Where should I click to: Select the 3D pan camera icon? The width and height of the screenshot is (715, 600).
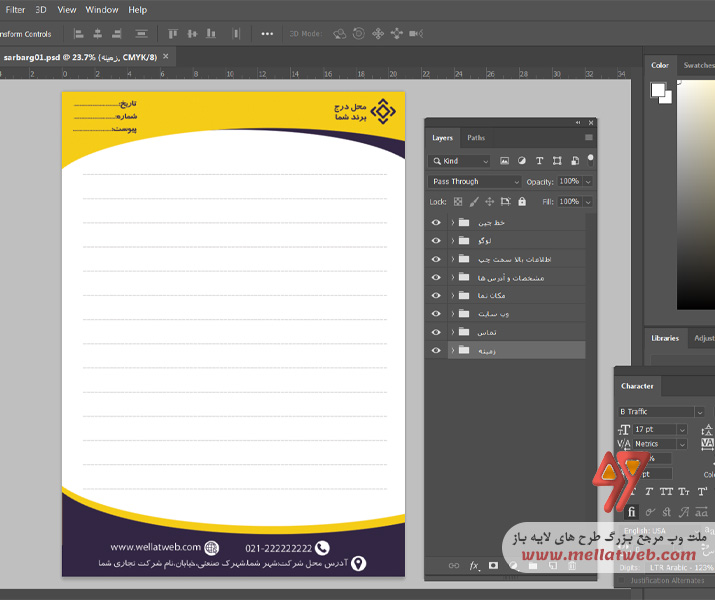[x=378, y=34]
